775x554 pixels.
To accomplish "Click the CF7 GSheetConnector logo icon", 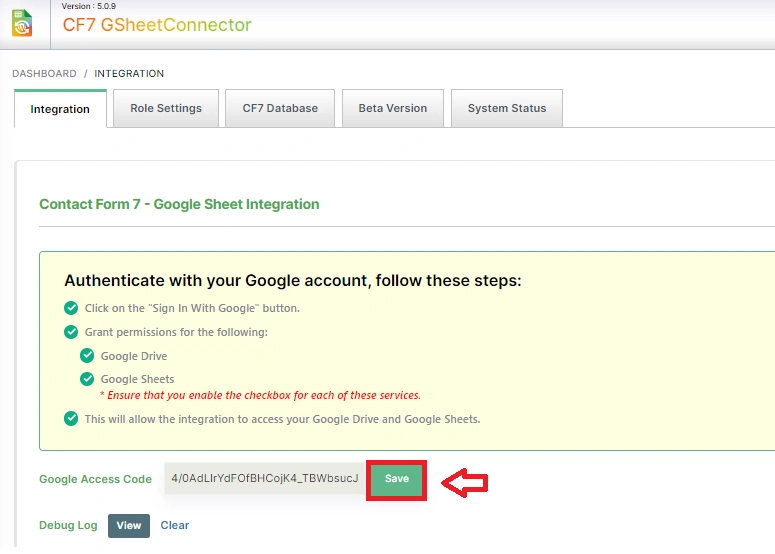I will [22, 23].
